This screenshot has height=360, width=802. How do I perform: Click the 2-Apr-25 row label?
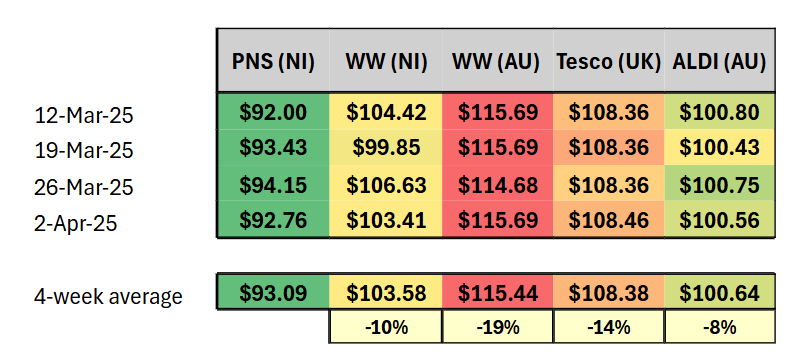tap(76, 223)
